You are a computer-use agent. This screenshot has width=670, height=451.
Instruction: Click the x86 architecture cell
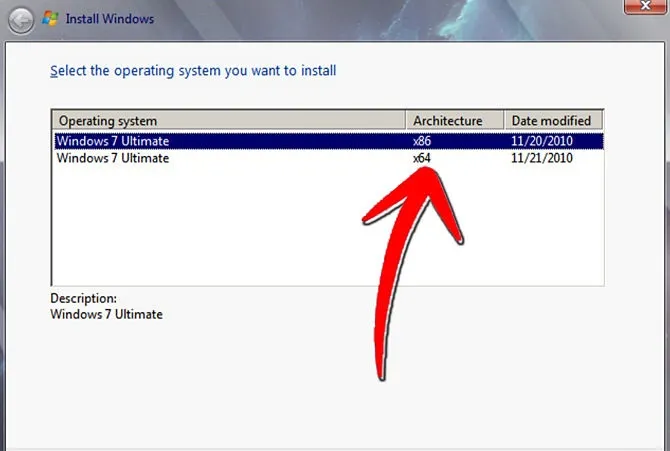pyautogui.click(x=422, y=141)
